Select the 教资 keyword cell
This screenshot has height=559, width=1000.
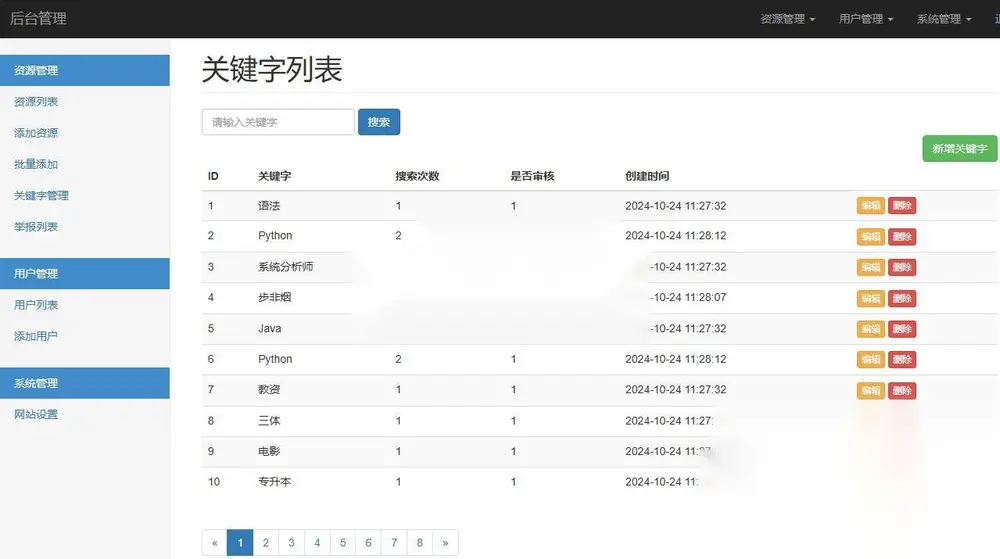tap(269, 389)
